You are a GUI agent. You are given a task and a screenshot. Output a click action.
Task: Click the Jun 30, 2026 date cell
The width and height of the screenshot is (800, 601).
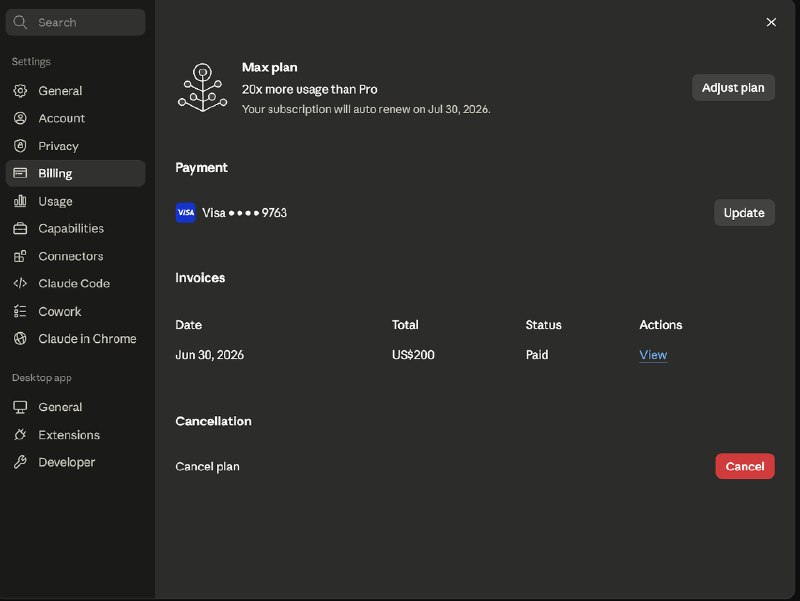tap(210, 355)
